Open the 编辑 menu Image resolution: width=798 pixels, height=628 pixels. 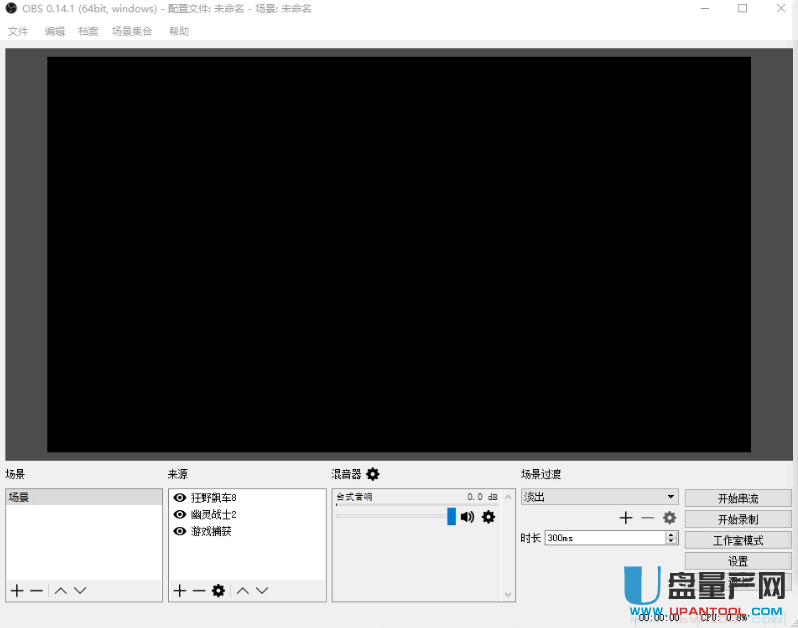54,31
